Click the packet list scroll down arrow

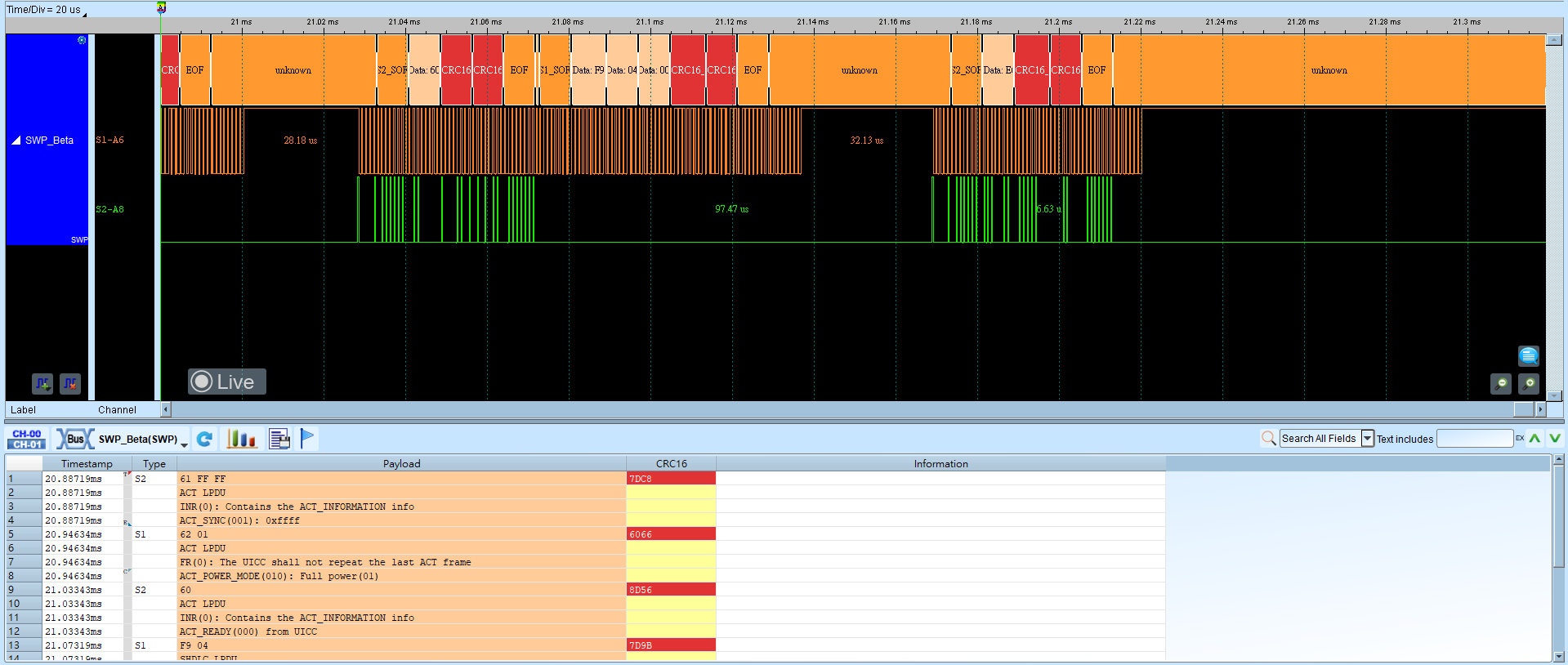click(1559, 656)
